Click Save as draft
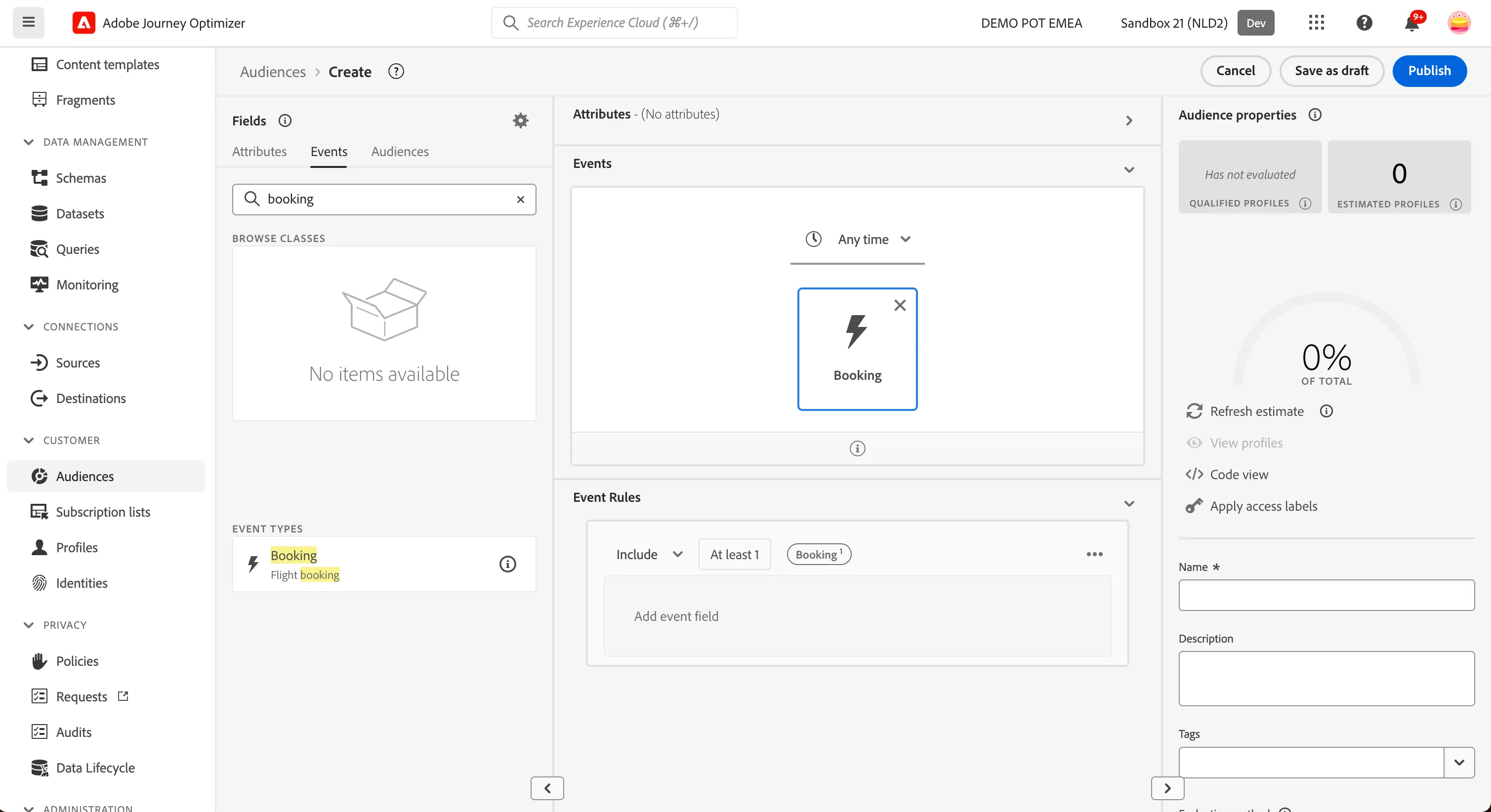 click(x=1331, y=71)
